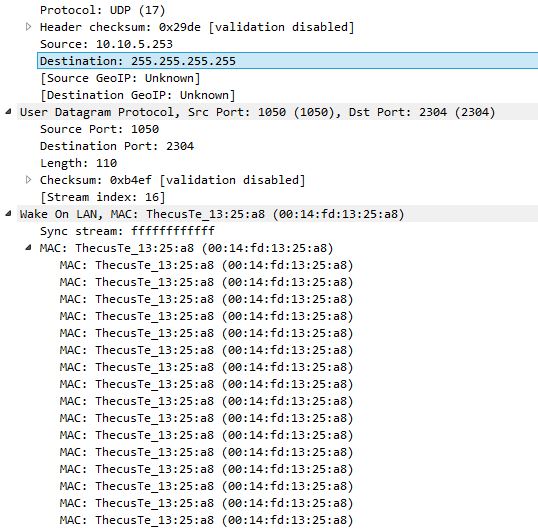The width and height of the screenshot is (538, 532).
Task: Select the last MAC entry in list
Action: click(207, 520)
